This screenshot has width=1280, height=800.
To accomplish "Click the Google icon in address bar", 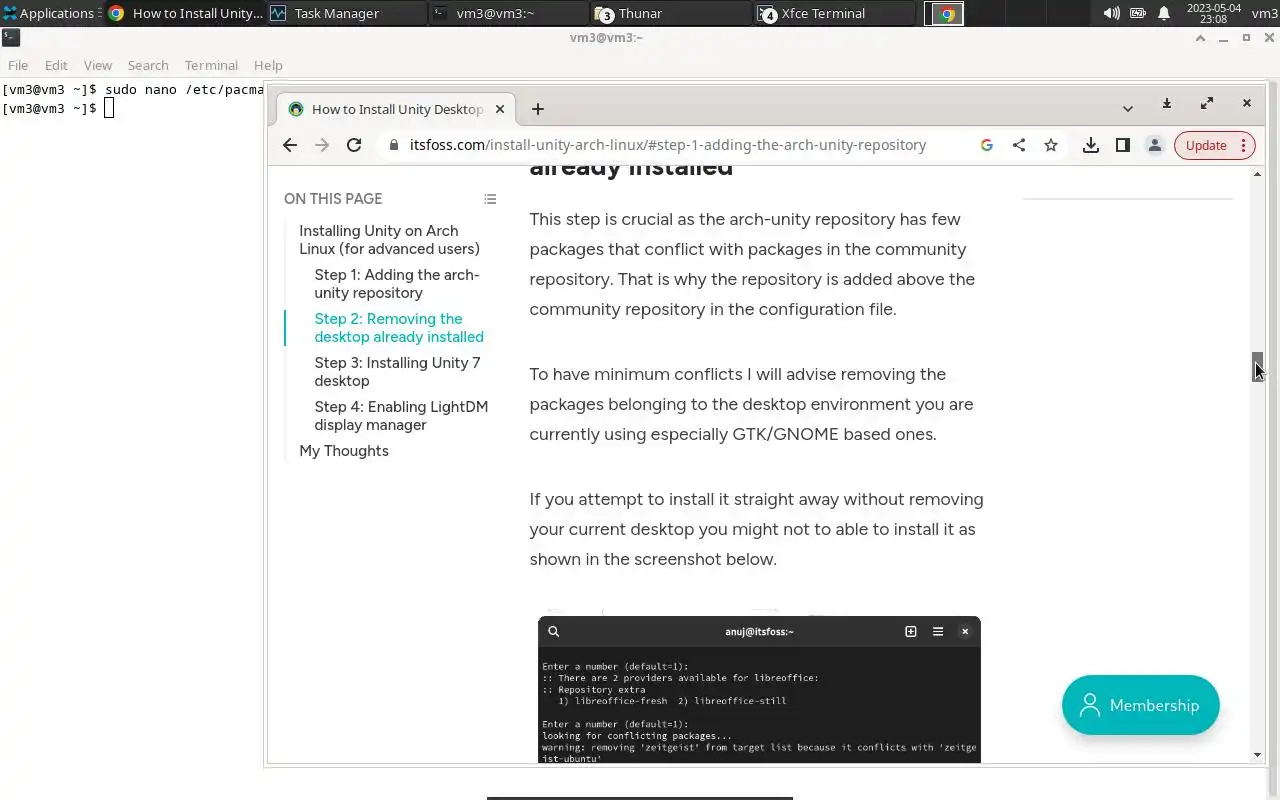I will click(987, 145).
